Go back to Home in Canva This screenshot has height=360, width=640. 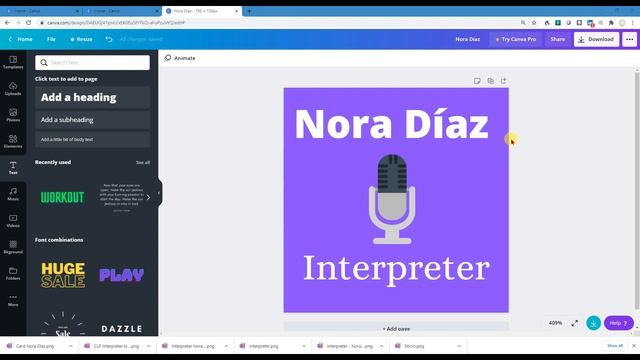click(x=20, y=39)
